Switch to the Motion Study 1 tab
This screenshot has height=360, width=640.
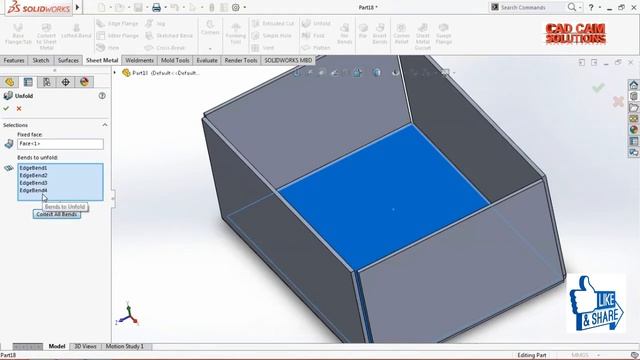[x=125, y=347]
